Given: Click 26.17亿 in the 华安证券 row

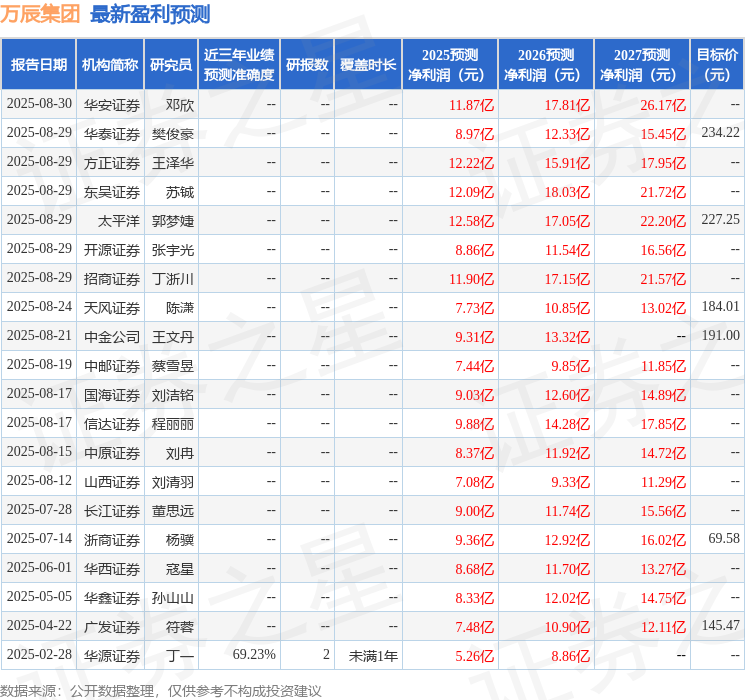Looking at the screenshot, I should coord(663,105).
